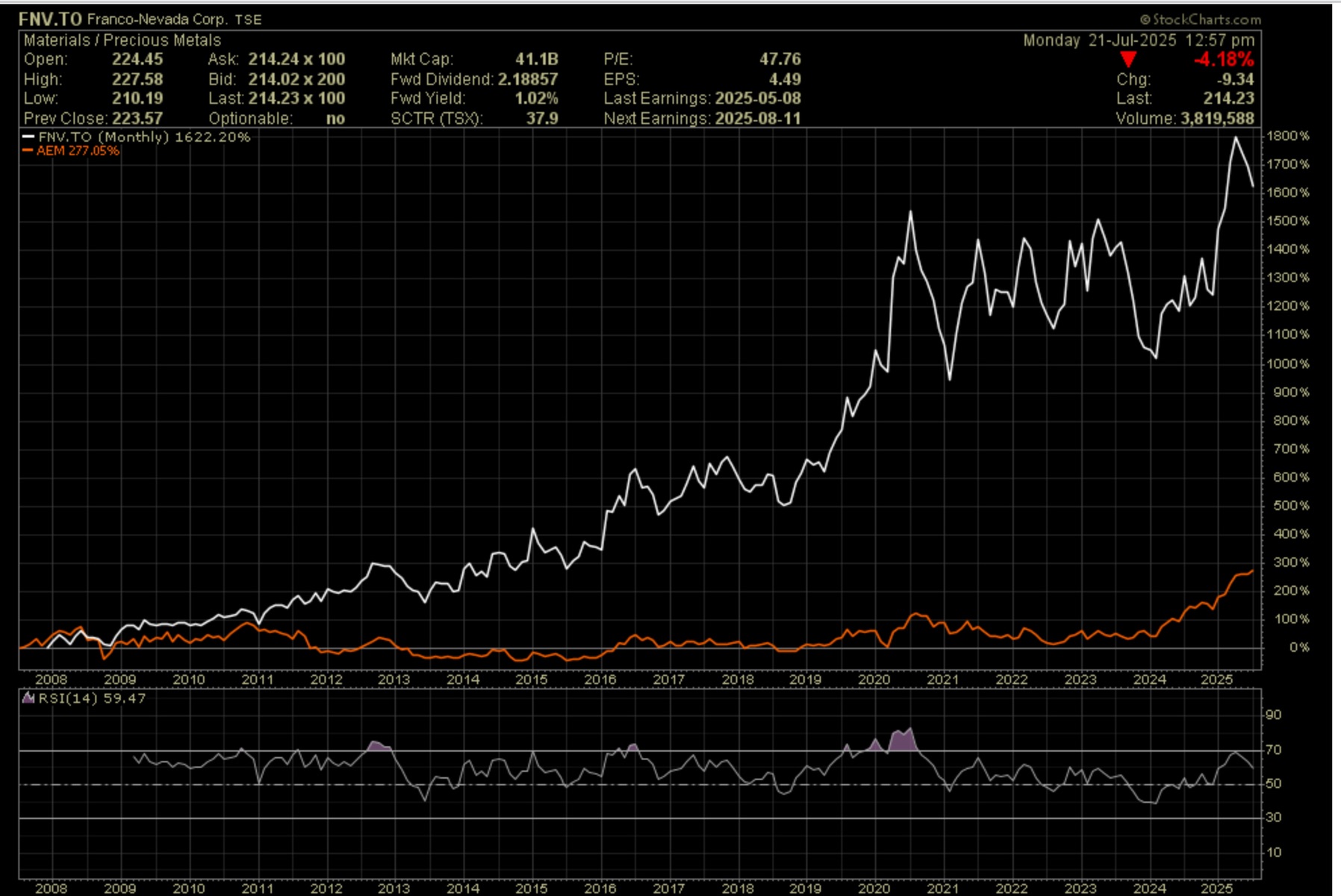Open the Materials / Precious Metals sector label
This screenshot has height=896, width=1341.
122,40
